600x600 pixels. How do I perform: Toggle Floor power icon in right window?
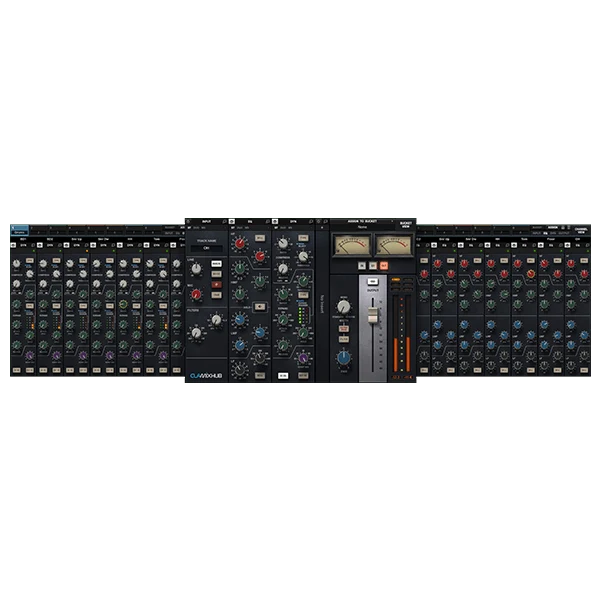pos(541,245)
